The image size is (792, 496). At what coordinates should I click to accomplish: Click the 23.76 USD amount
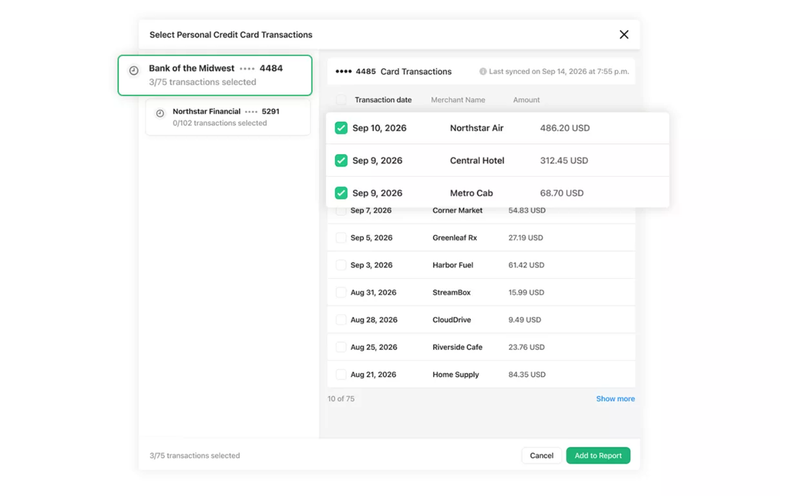click(526, 347)
